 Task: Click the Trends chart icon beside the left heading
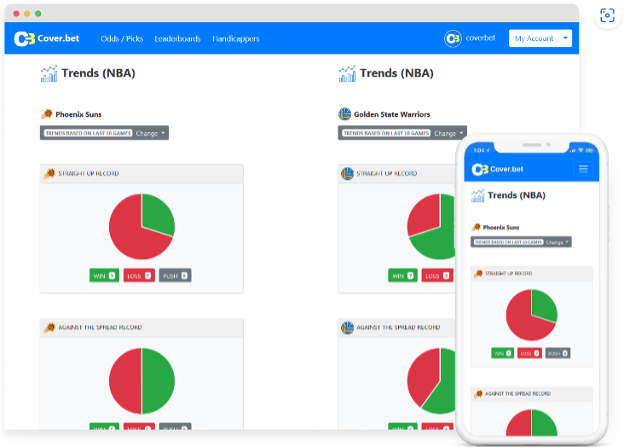pos(49,74)
